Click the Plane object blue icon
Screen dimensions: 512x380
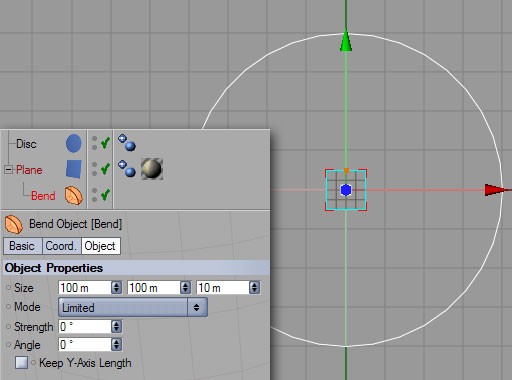[74, 169]
